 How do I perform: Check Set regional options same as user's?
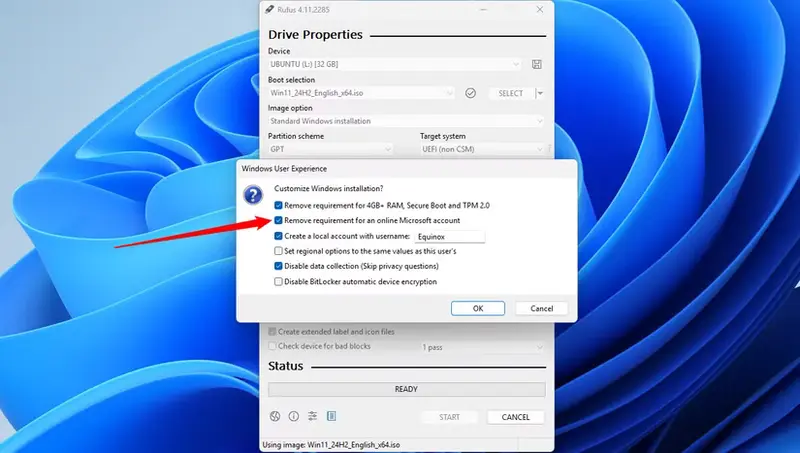279,251
